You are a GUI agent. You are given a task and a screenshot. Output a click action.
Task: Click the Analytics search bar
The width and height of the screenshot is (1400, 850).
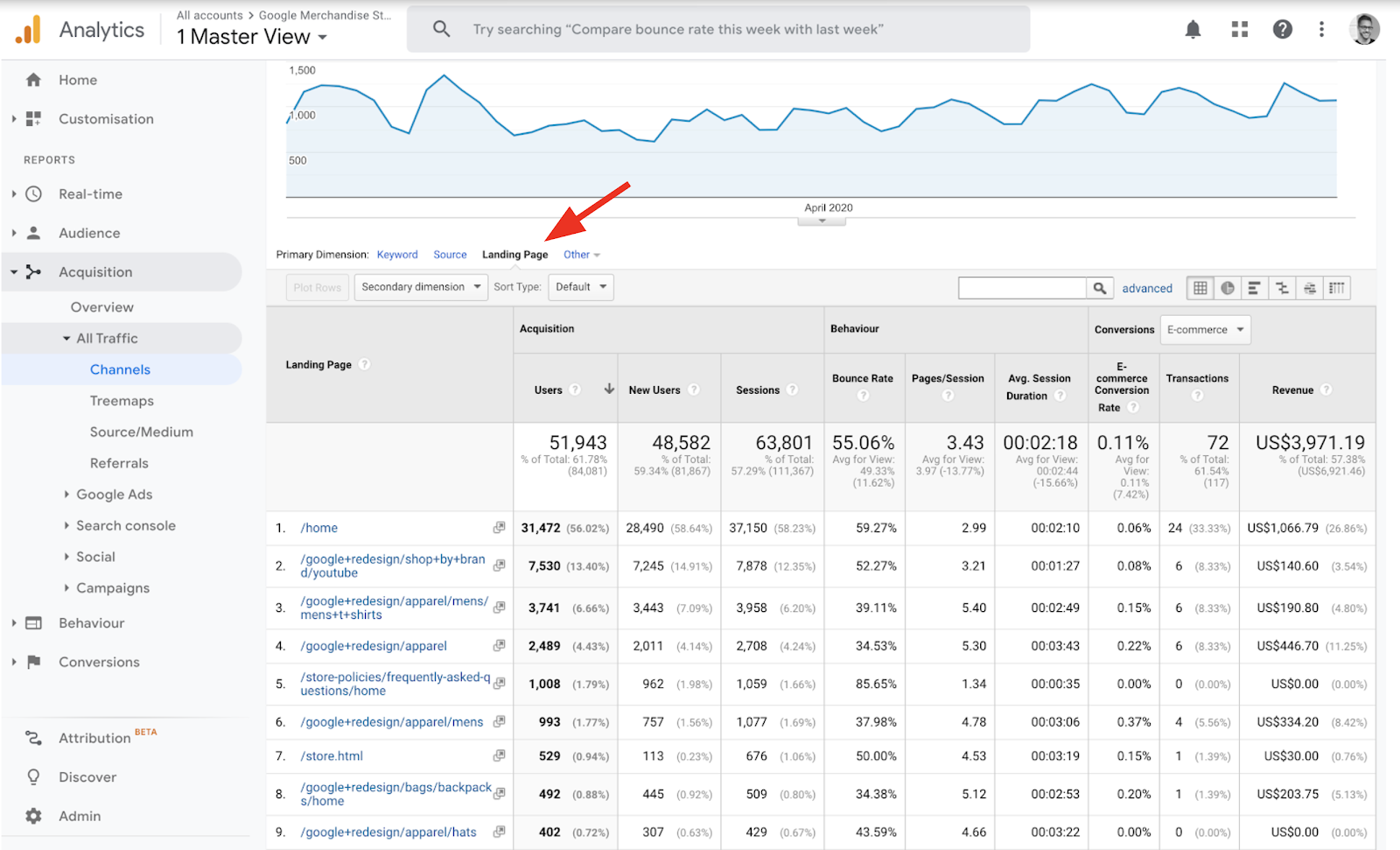click(718, 30)
